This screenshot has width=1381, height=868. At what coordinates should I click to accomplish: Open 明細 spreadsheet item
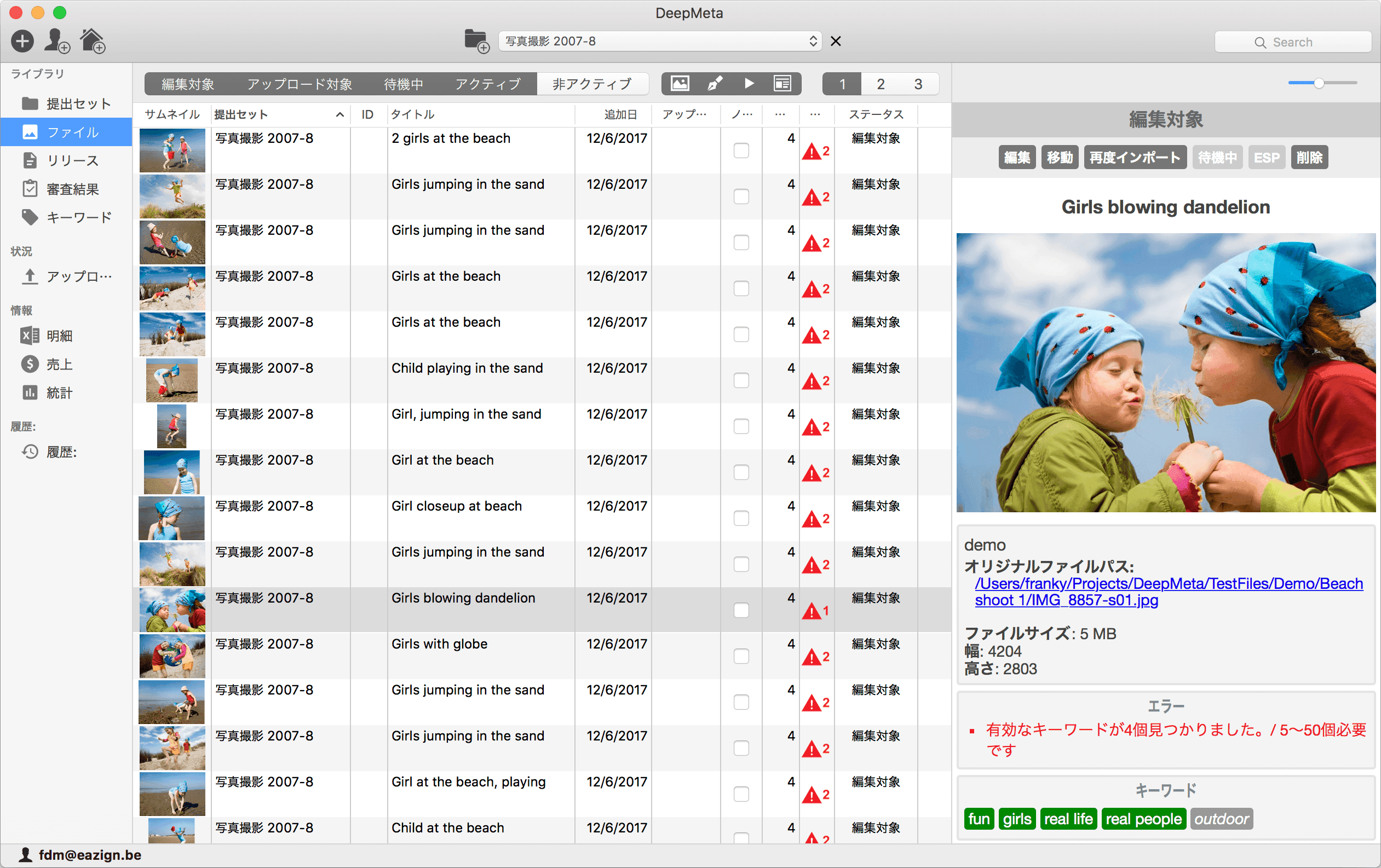66,336
